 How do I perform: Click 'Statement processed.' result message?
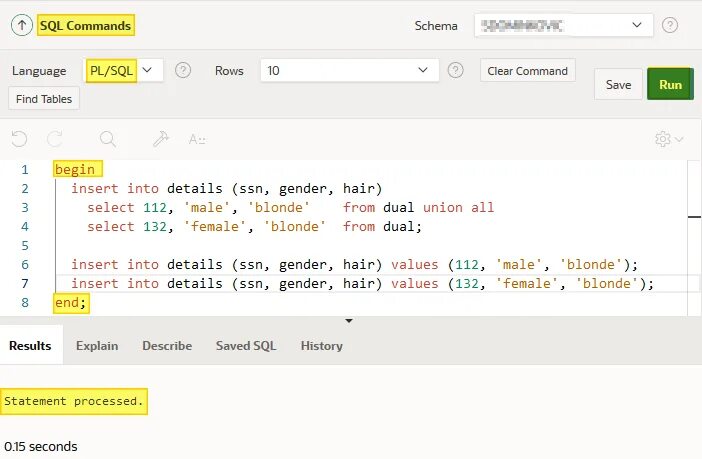point(73,401)
